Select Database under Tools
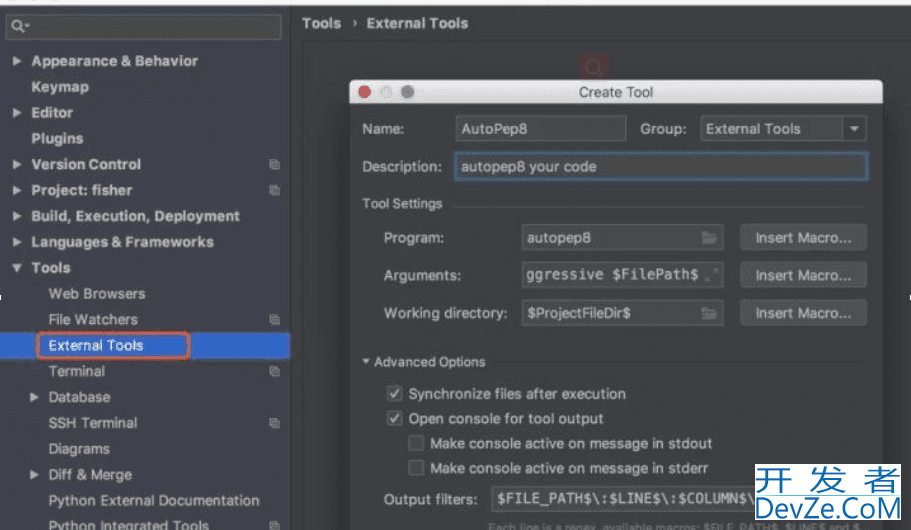 (x=79, y=397)
